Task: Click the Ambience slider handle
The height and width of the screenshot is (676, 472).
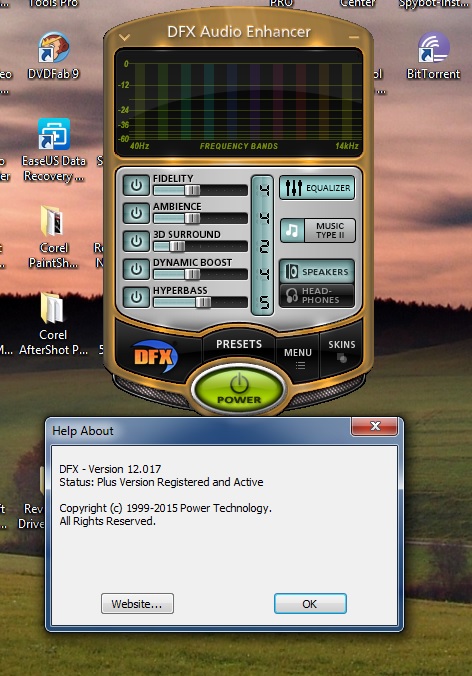Action: [x=192, y=218]
